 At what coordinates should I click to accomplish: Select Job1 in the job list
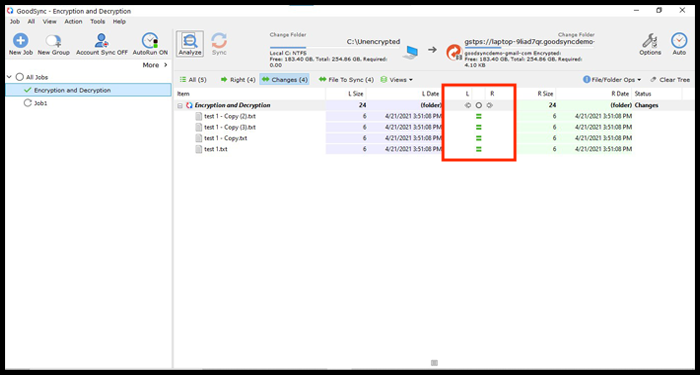pyautogui.click(x=41, y=103)
